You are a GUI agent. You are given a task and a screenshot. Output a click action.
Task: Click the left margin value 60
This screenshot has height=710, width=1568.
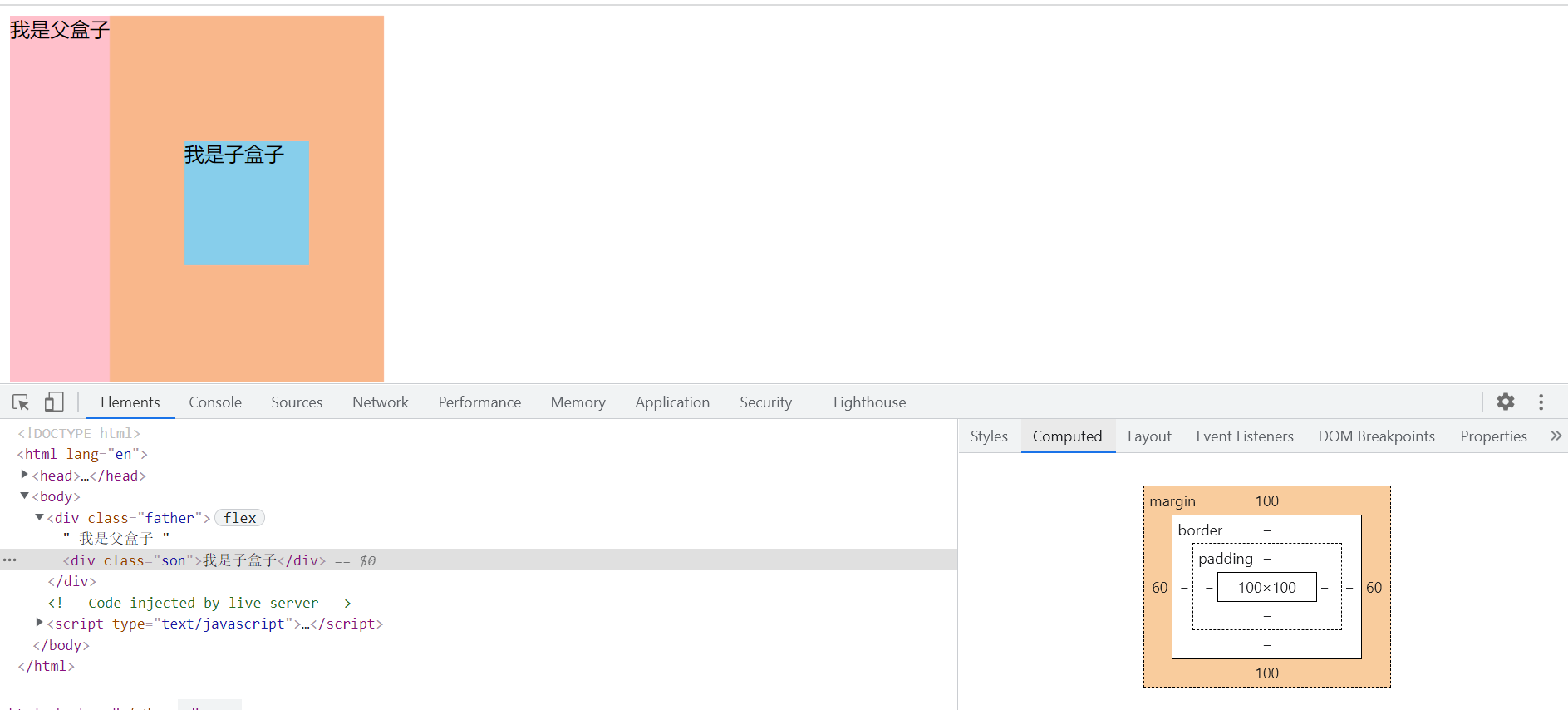[x=1159, y=588]
